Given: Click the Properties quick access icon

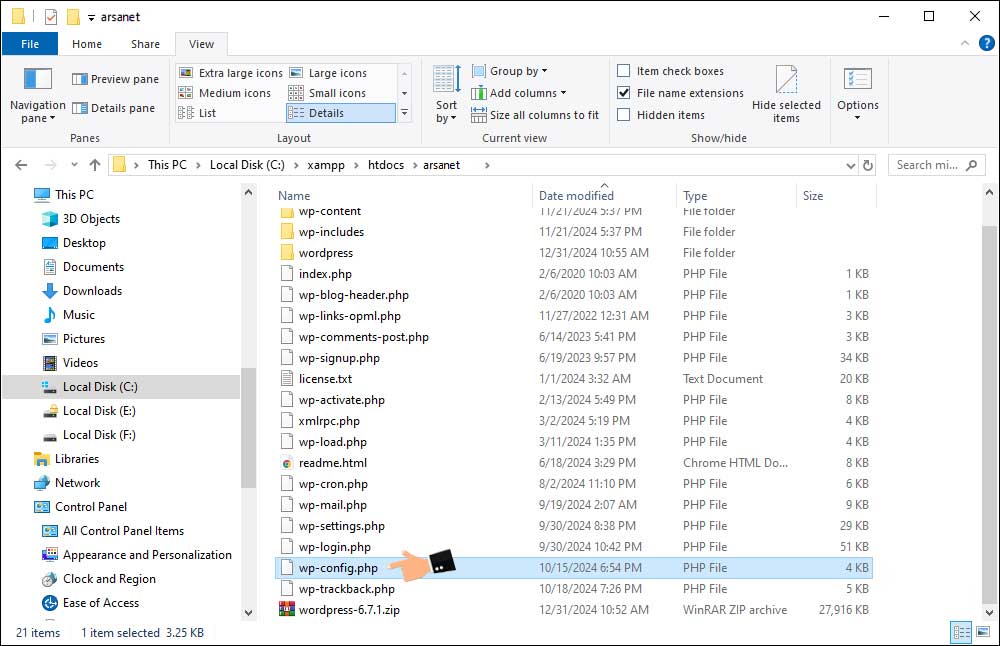Looking at the screenshot, I should pos(51,17).
